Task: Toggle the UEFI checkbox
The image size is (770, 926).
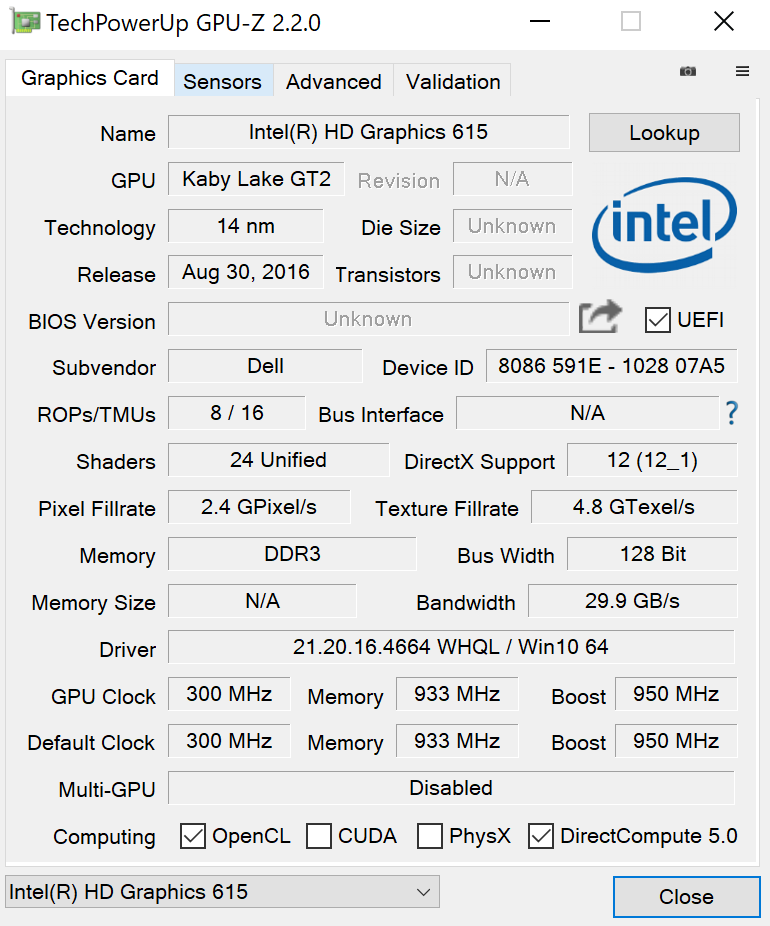Action: tap(658, 320)
